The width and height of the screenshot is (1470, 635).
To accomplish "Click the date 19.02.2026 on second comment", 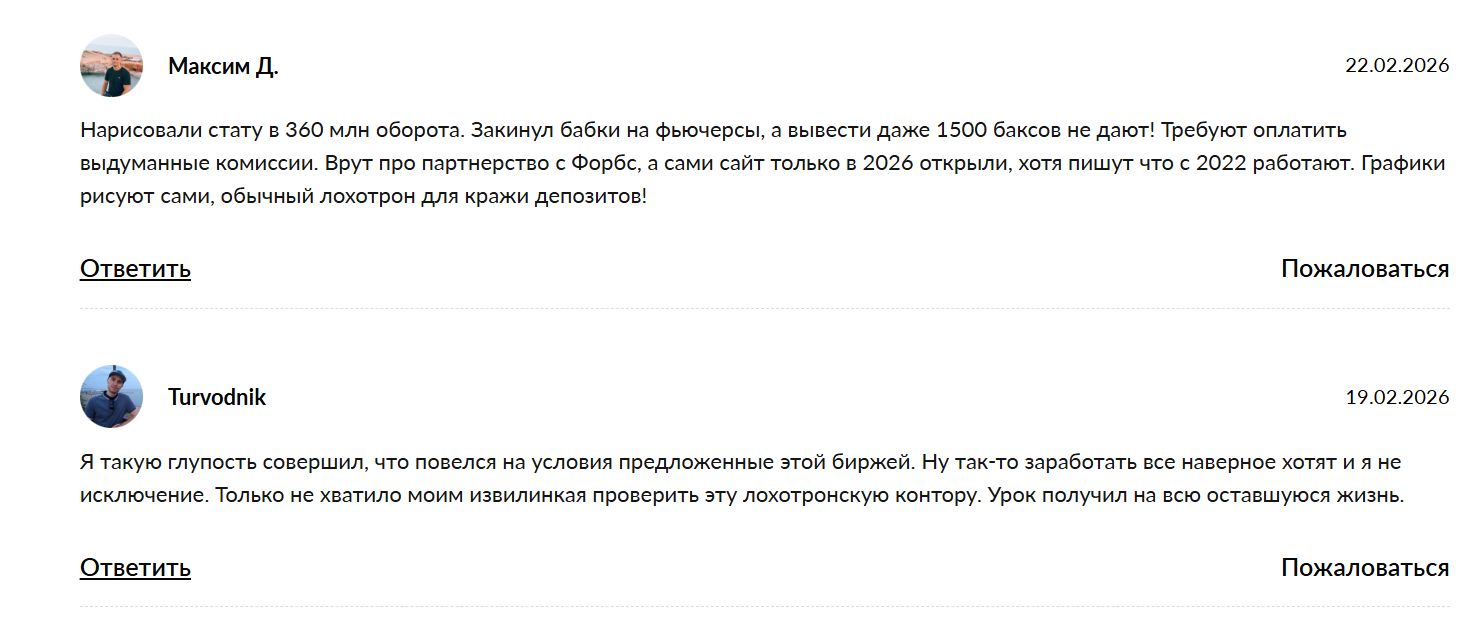I will pyautogui.click(x=1397, y=395).
